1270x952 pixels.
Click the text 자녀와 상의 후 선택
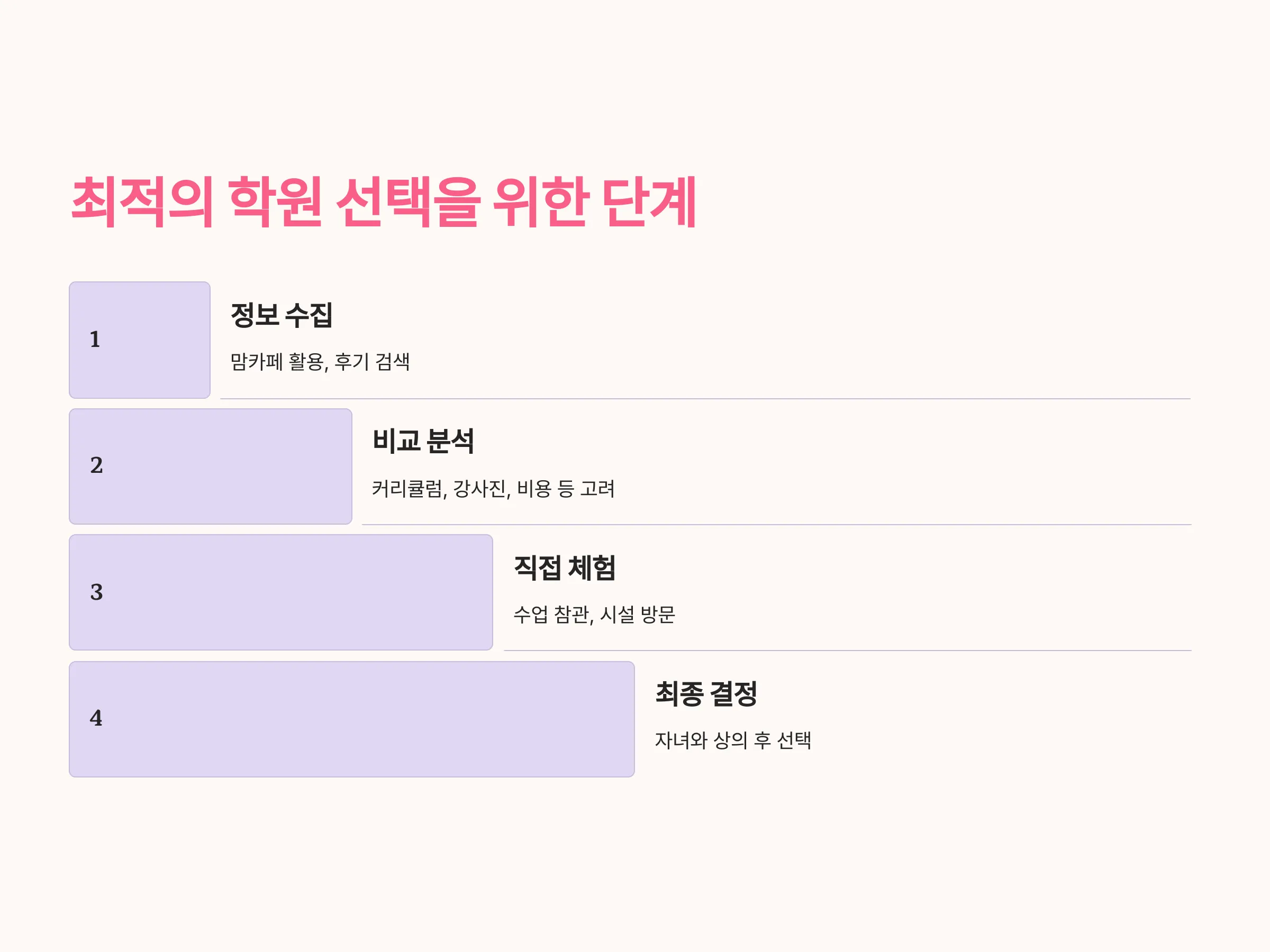[x=733, y=740]
